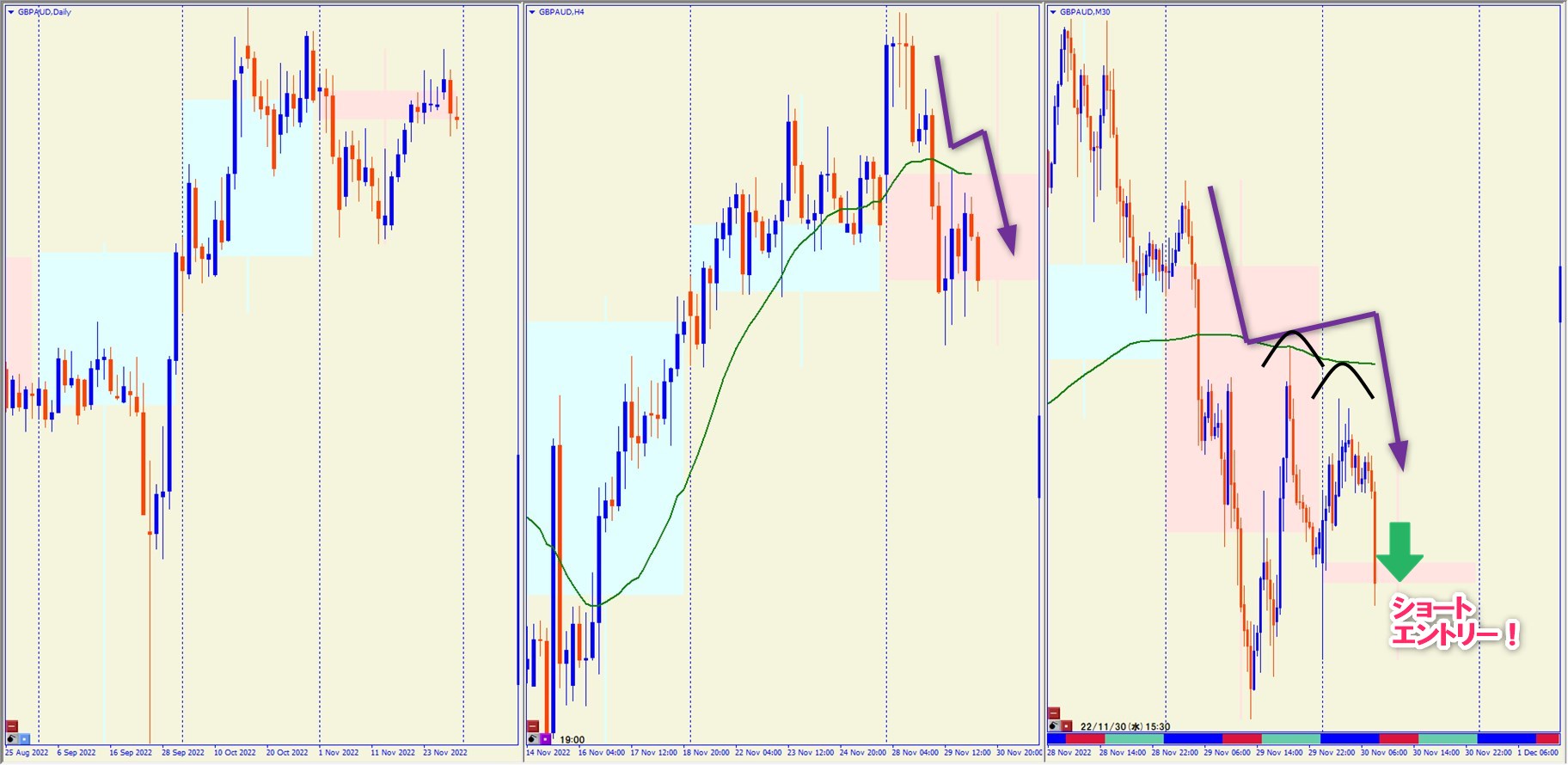Click the purple square icon in H4 chart

pyautogui.click(x=545, y=738)
